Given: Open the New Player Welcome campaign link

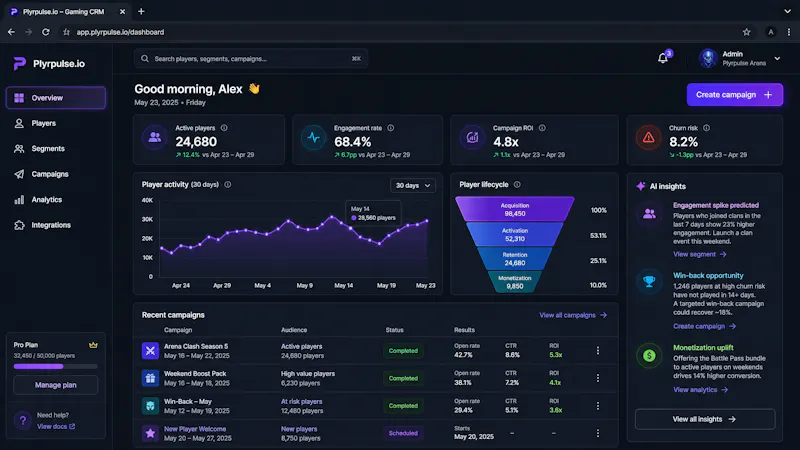Looking at the screenshot, I should 195,429.
